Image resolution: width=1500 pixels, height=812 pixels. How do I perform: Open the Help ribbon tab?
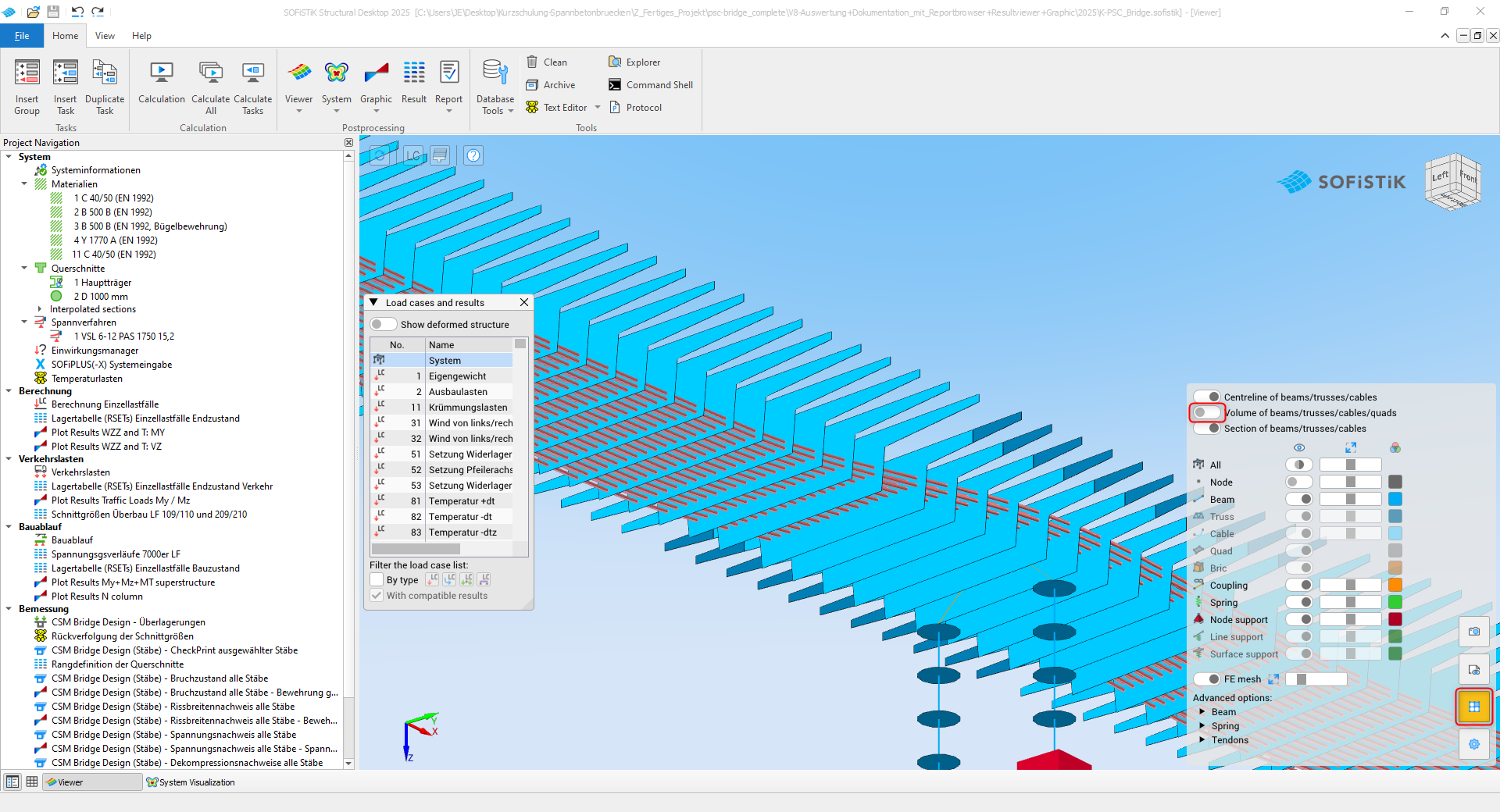[141, 36]
